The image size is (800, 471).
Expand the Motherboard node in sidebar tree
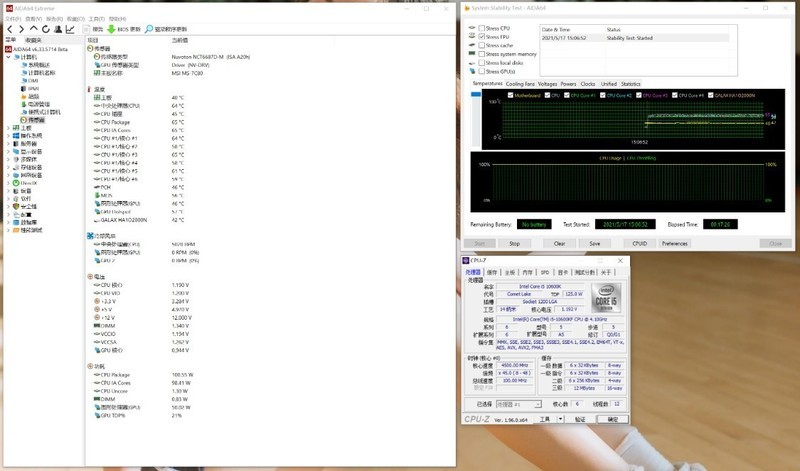[9, 128]
